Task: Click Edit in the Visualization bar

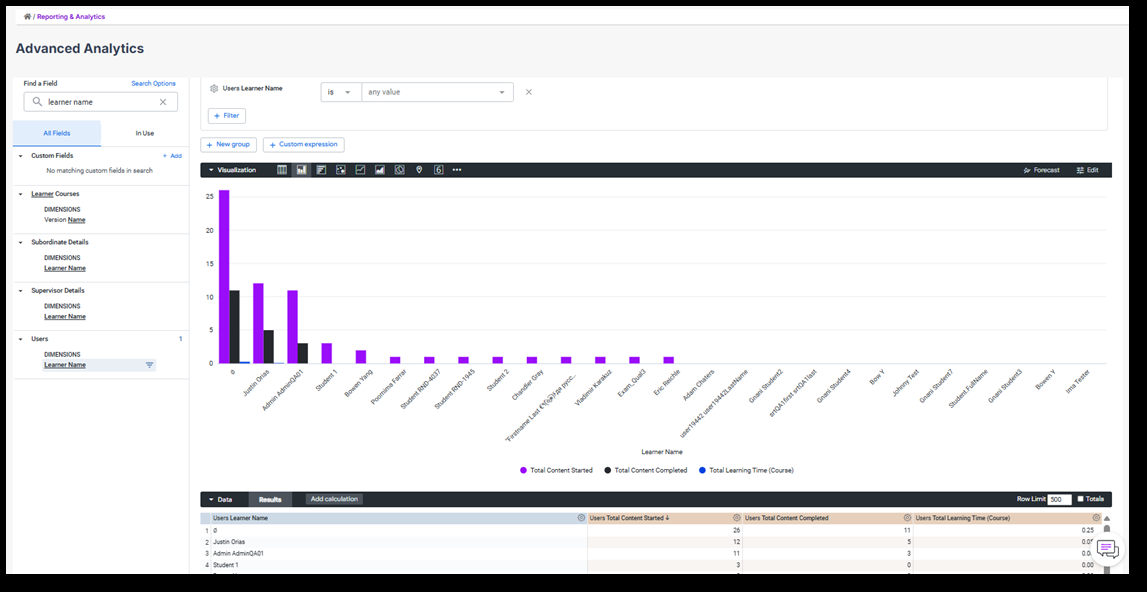Action: point(1088,170)
